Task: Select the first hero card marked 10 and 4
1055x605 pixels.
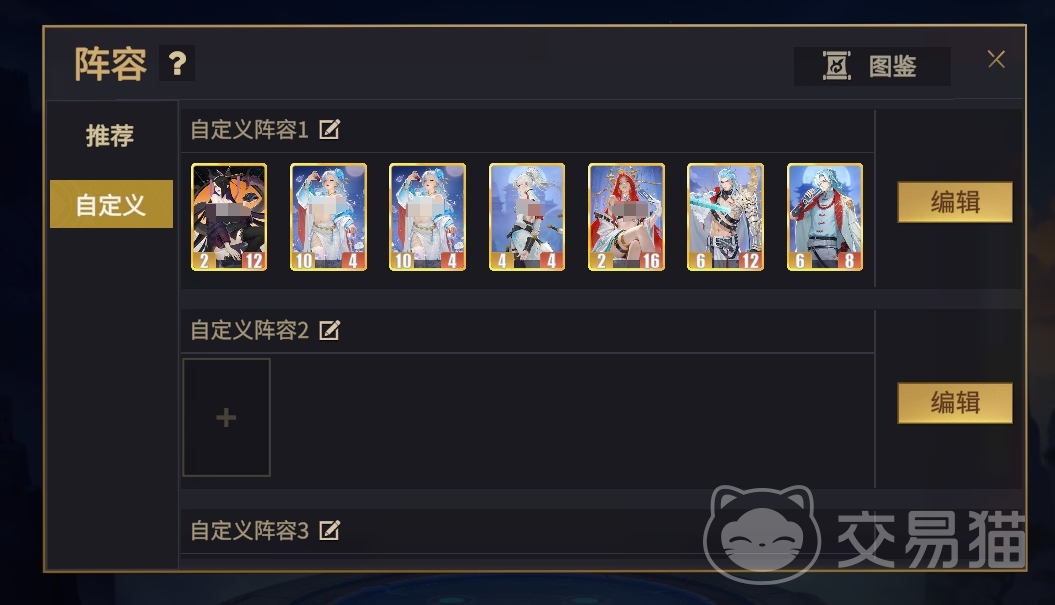Action: pos(328,217)
